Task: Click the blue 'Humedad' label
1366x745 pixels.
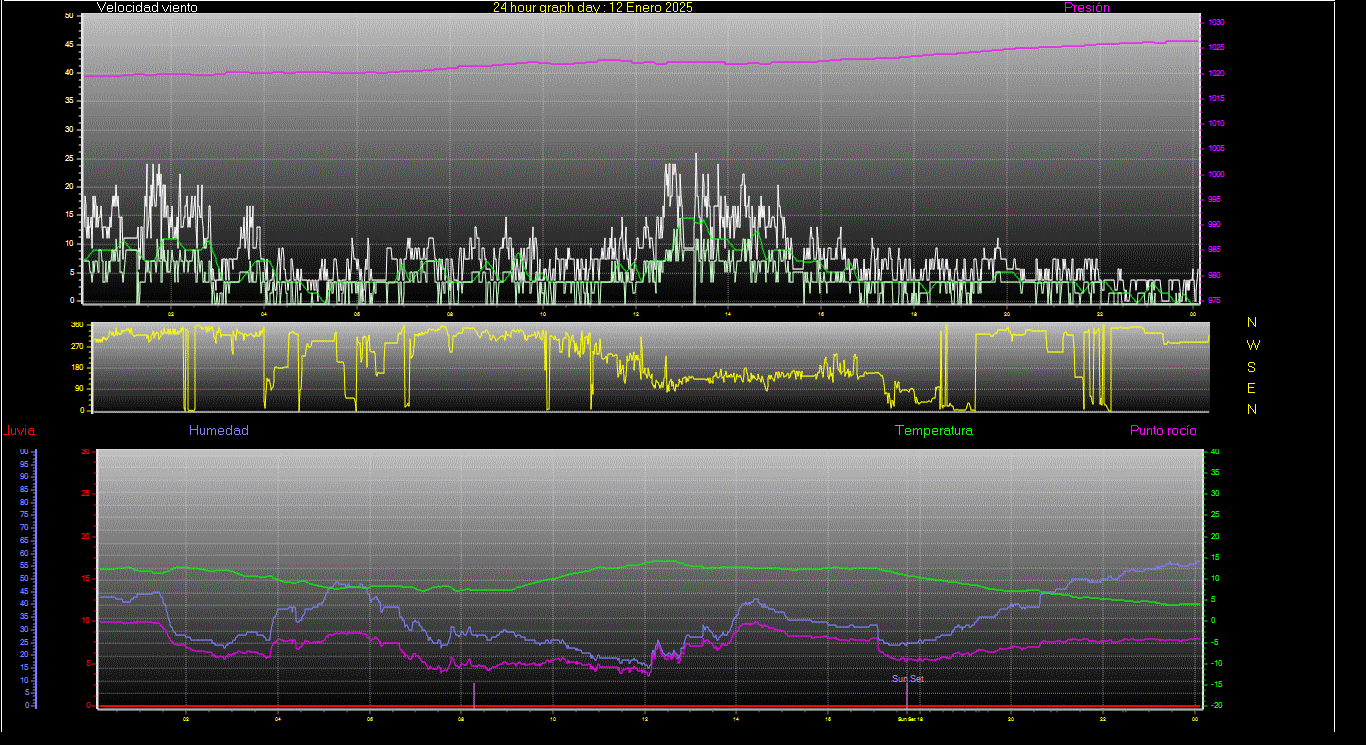Action: pos(218,431)
